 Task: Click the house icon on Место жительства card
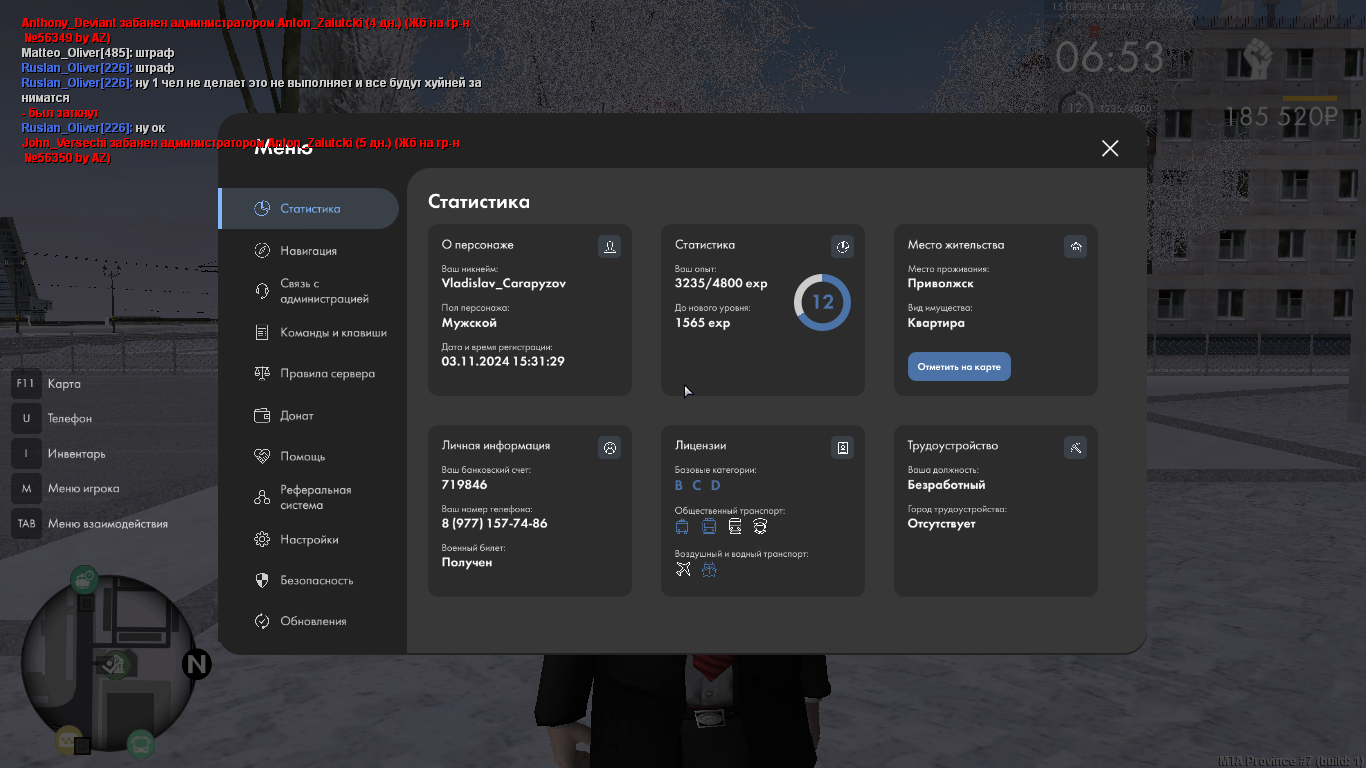pyautogui.click(x=1075, y=246)
